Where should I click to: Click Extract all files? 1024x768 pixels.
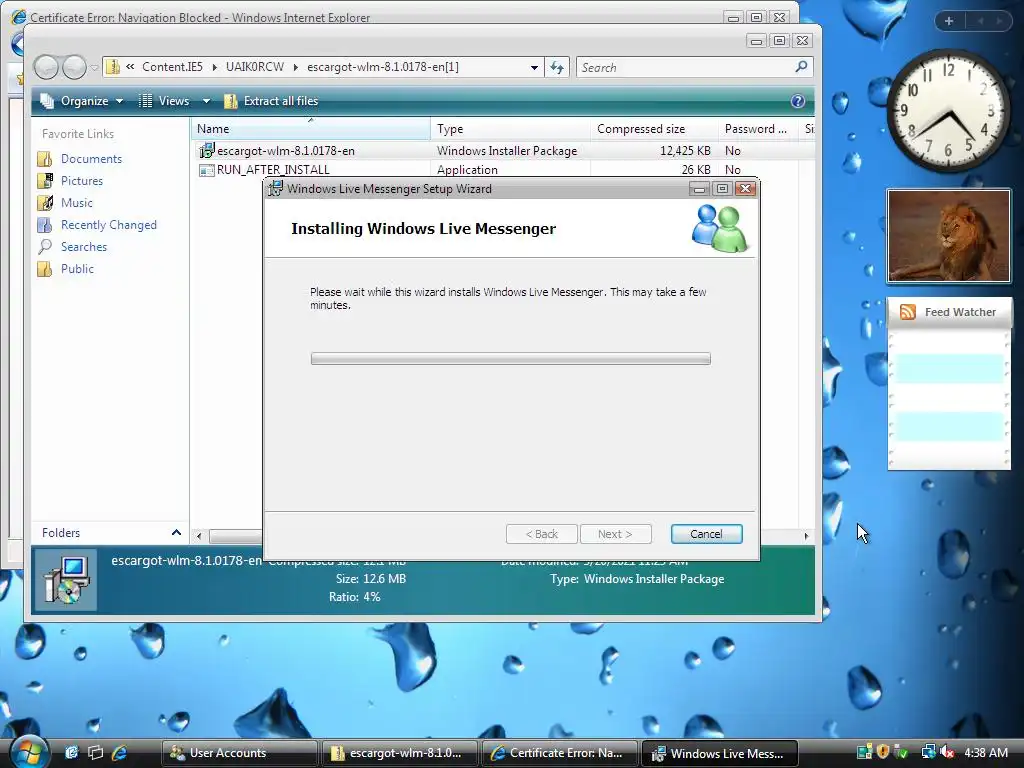271,101
